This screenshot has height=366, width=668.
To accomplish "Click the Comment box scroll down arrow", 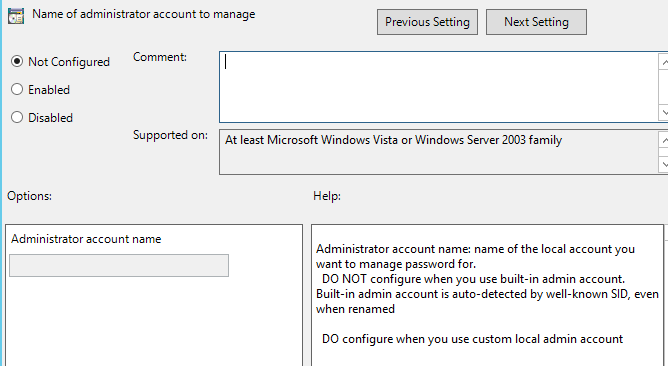I will pos(663,112).
